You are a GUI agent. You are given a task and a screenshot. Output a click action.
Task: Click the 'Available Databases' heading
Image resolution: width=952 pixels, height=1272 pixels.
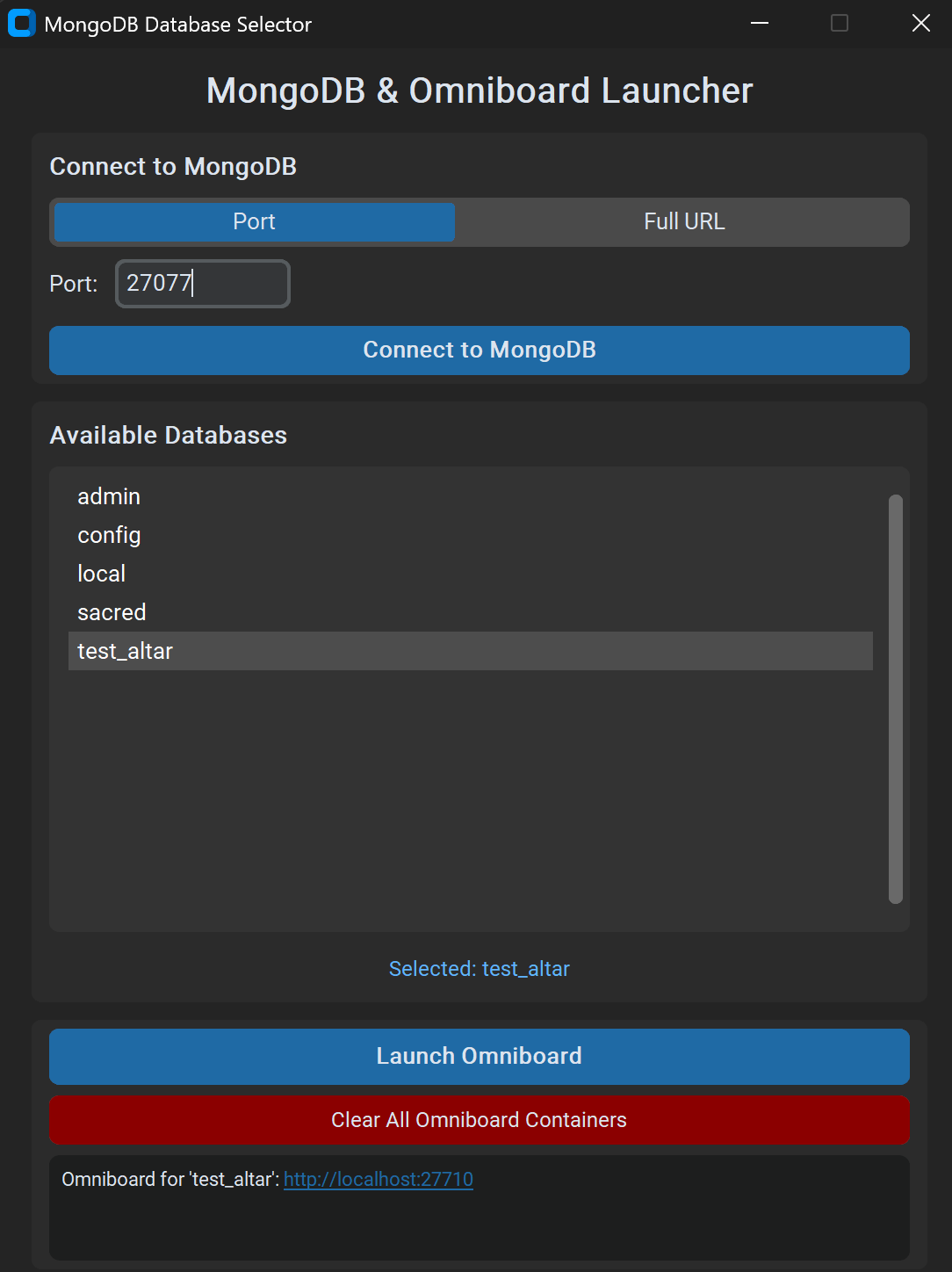[169, 436]
